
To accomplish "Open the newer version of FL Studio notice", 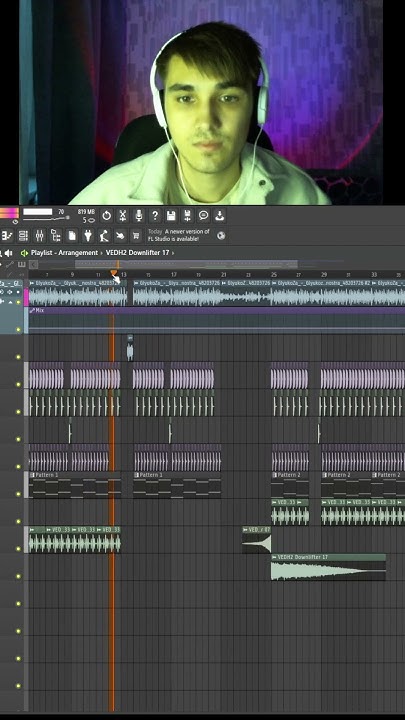I will pos(179,235).
